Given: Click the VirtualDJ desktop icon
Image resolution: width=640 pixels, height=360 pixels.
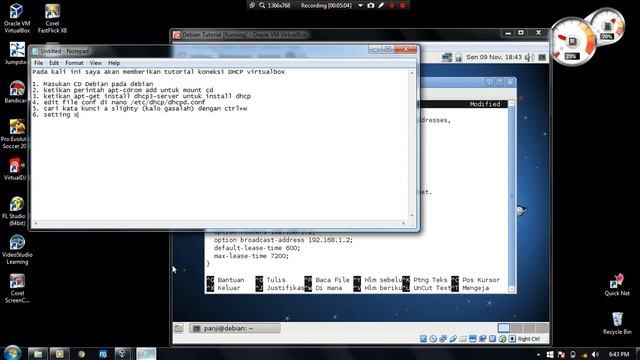Looking at the screenshot, I should (16, 169).
